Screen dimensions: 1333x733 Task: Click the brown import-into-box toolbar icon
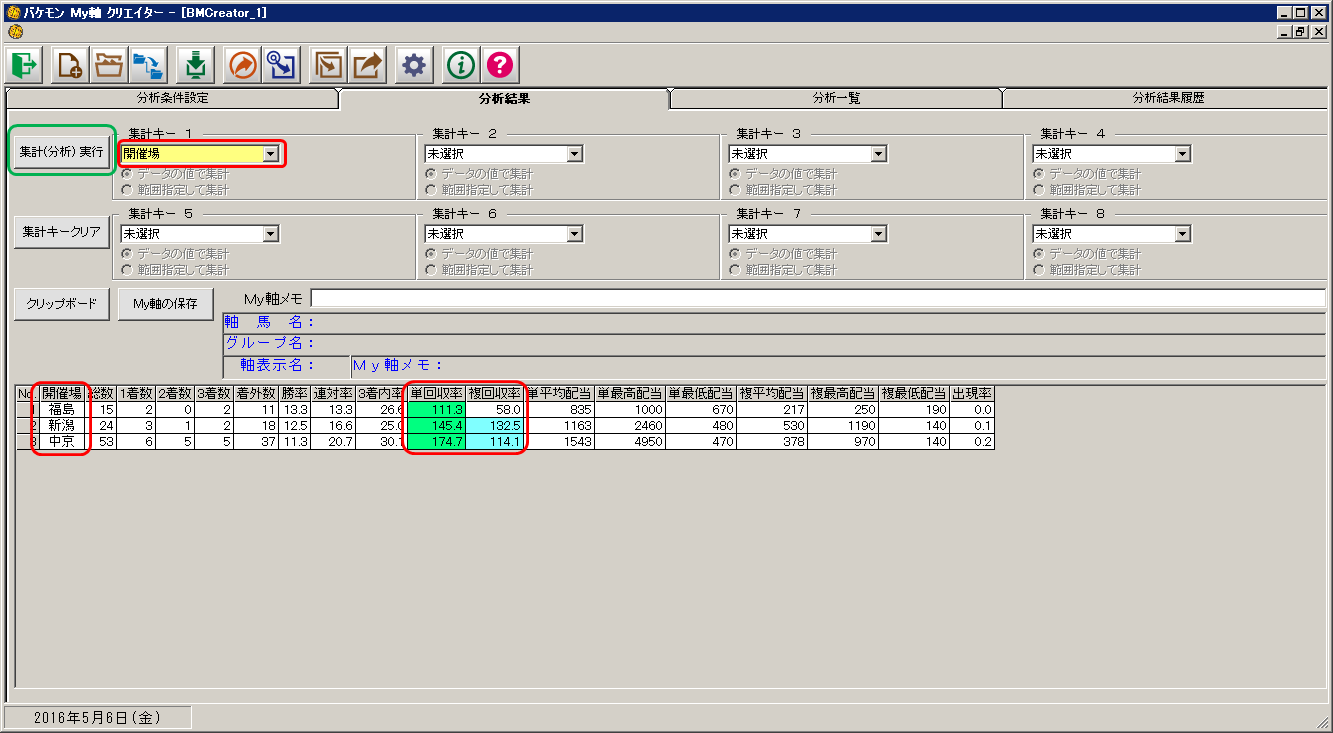click(328, 66)
